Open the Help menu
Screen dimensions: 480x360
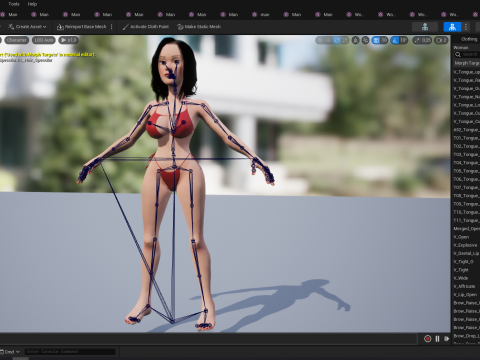(32, 4)
